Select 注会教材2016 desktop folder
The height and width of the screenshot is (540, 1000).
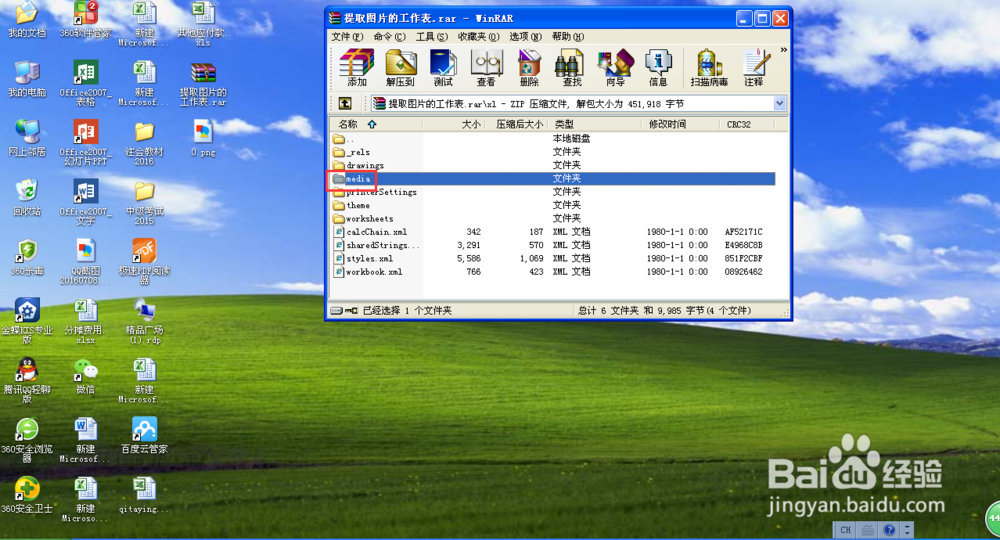144,143
